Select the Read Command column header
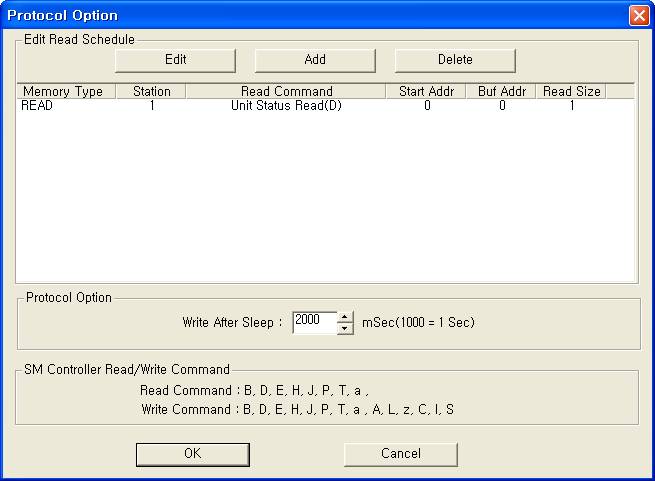Viewport: 655px width, 481px height. [286, 91]
